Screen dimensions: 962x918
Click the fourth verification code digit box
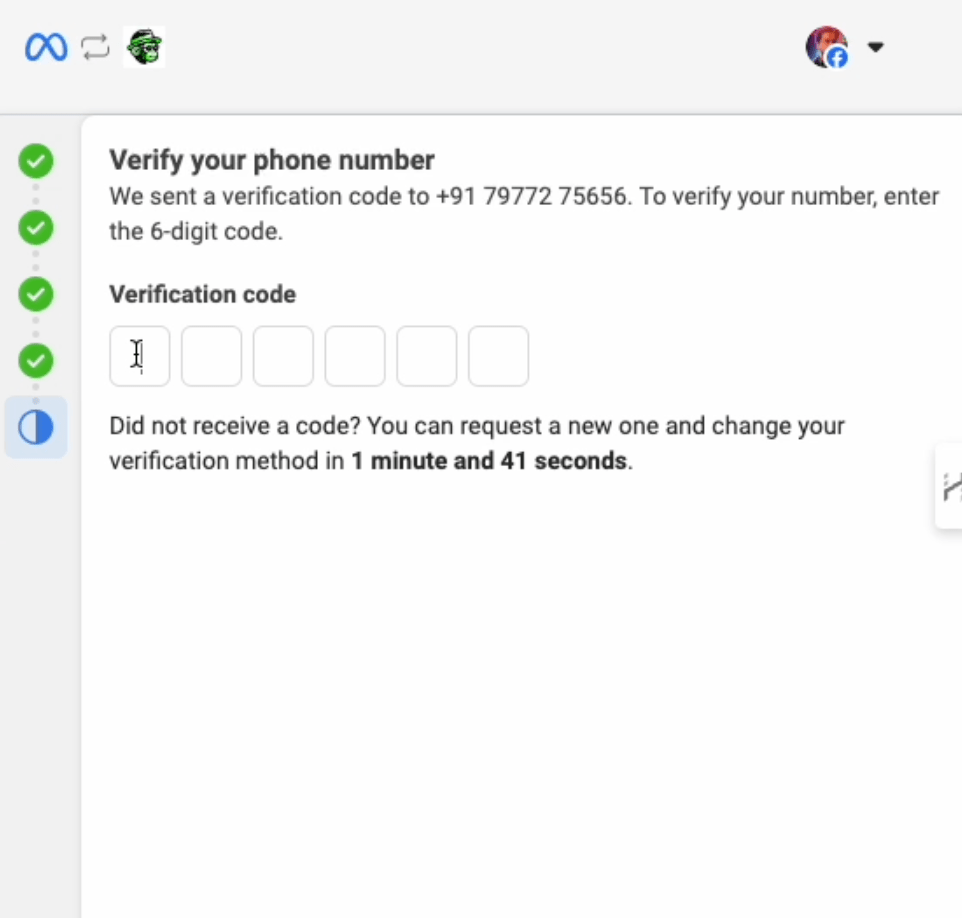coord(355,356)
